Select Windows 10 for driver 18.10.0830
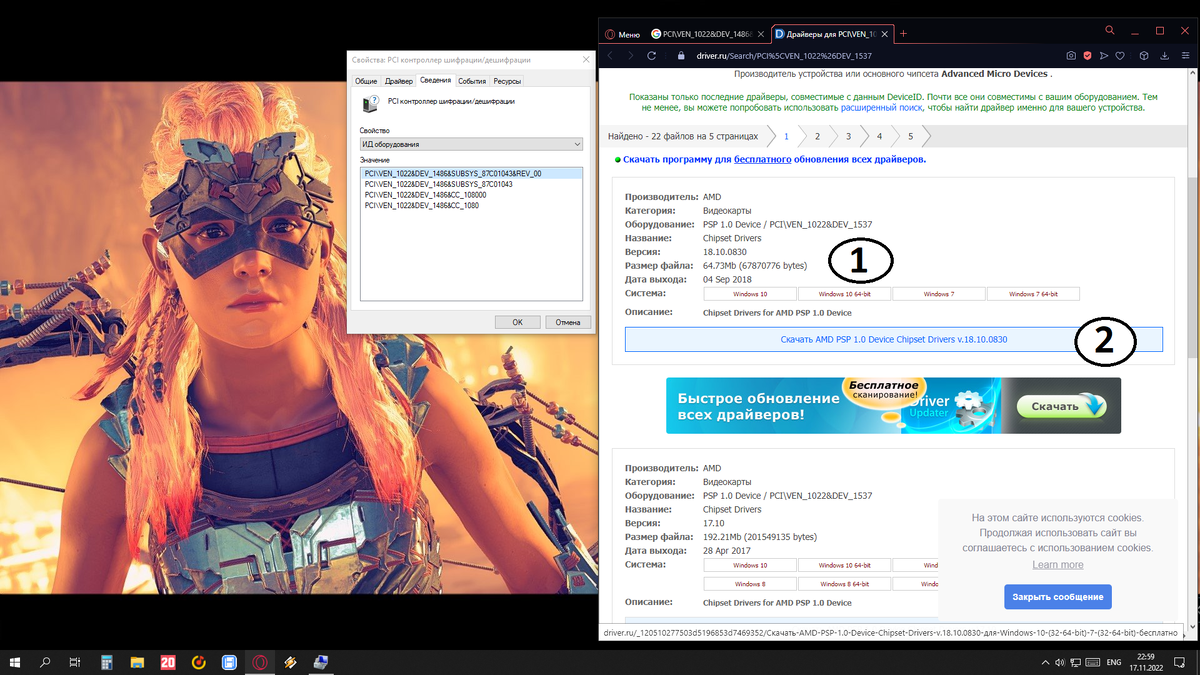This screenshot has height=675, width=1200. point(750,294)
